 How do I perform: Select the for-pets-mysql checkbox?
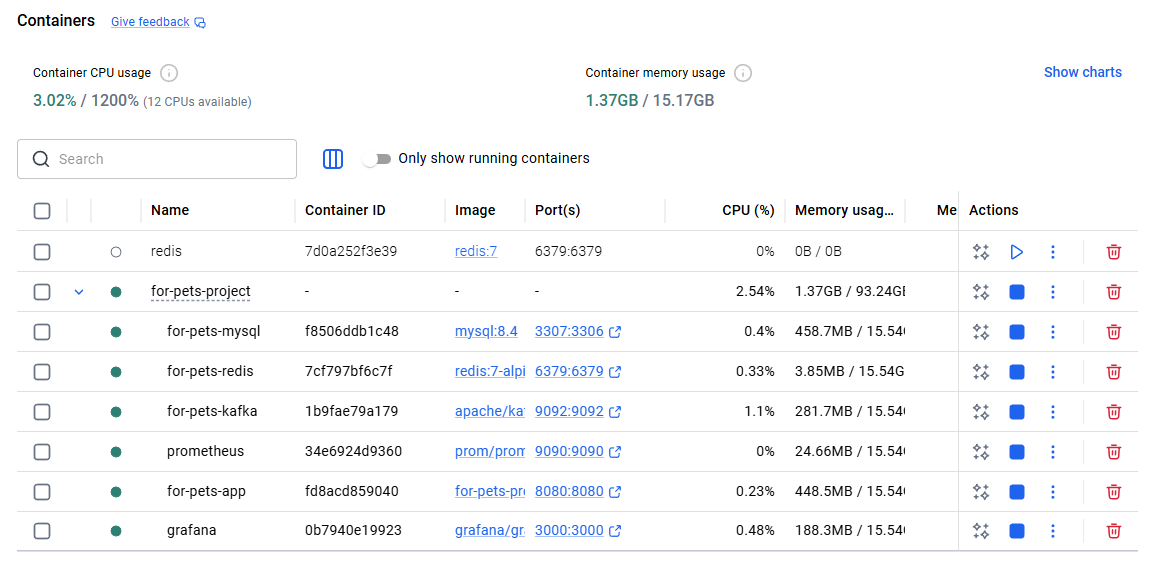tap(42, 332)
